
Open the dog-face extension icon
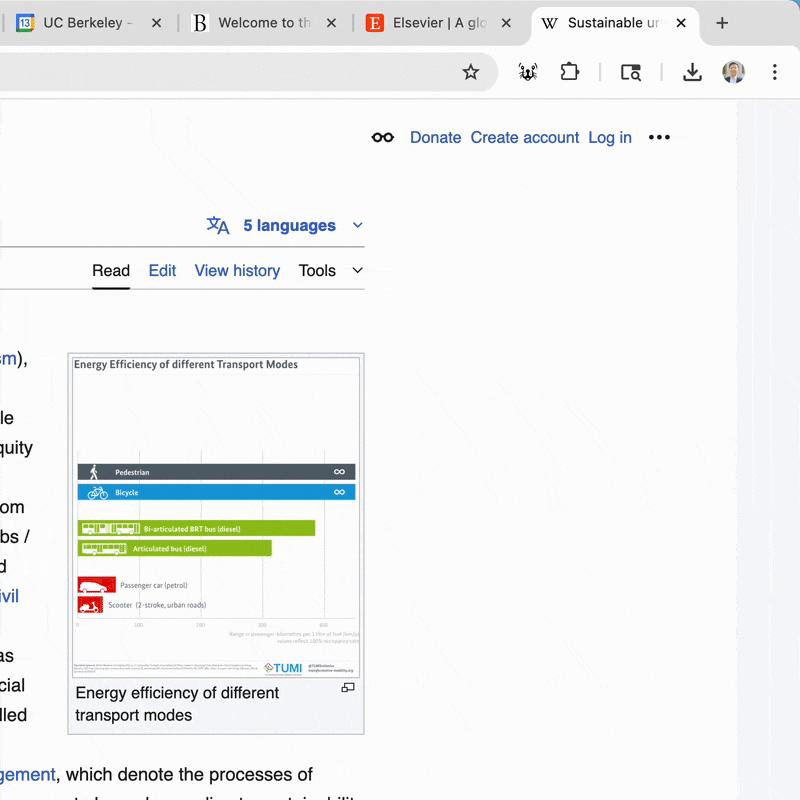pos(527,72)
